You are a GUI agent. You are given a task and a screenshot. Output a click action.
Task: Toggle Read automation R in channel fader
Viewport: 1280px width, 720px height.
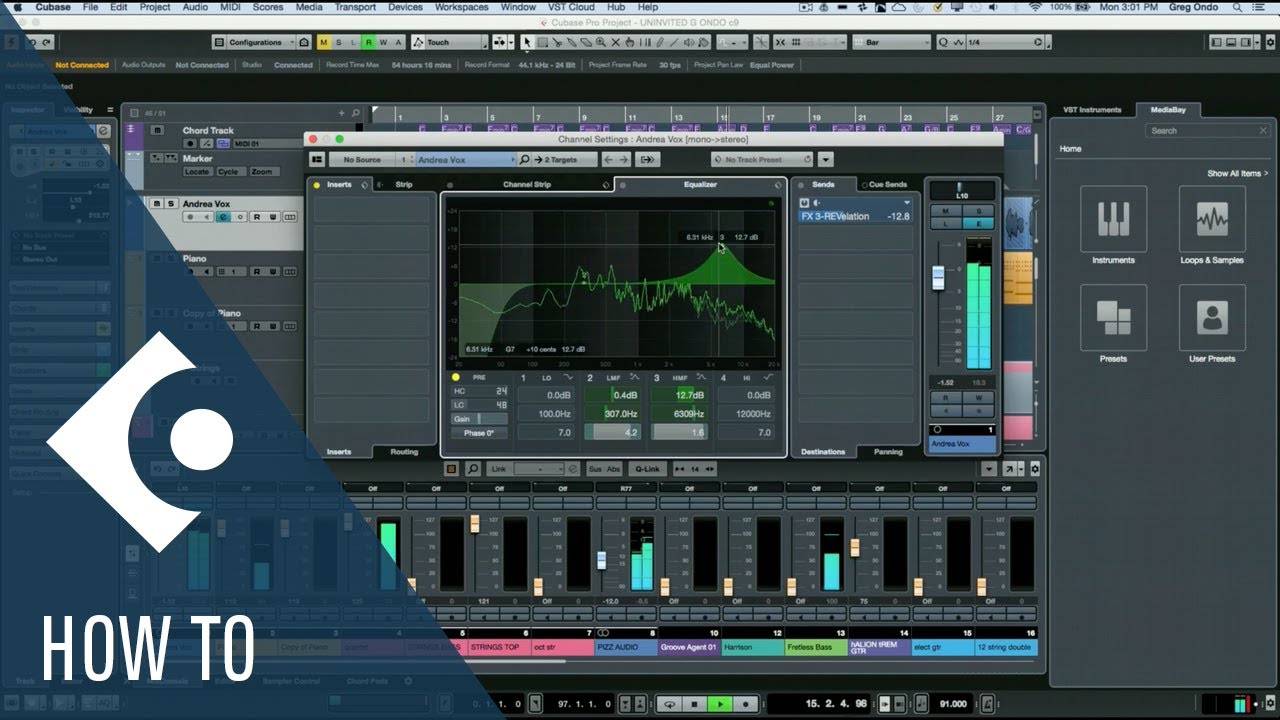pos(945,397)
